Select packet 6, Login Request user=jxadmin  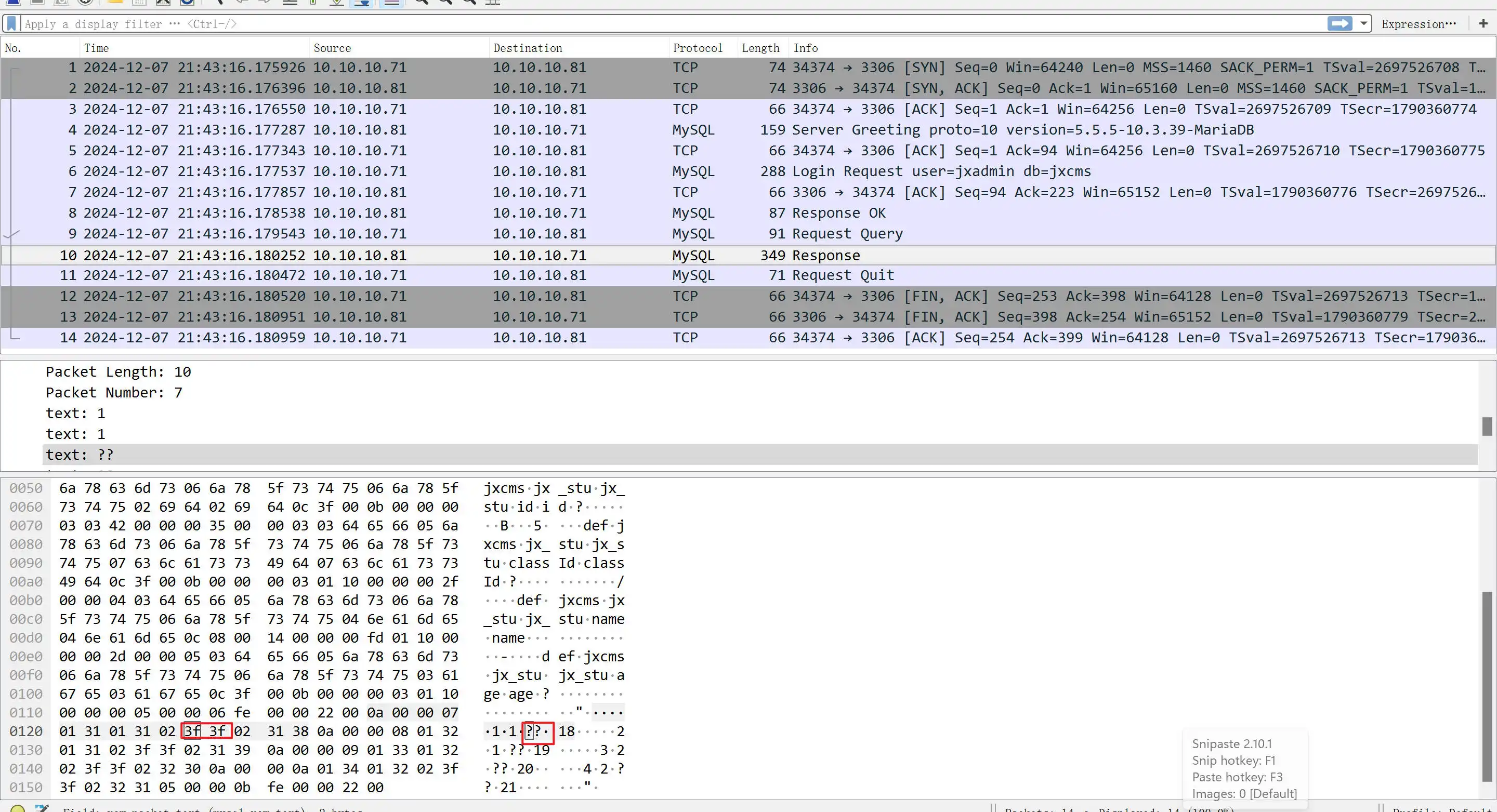tap(748, 171)
